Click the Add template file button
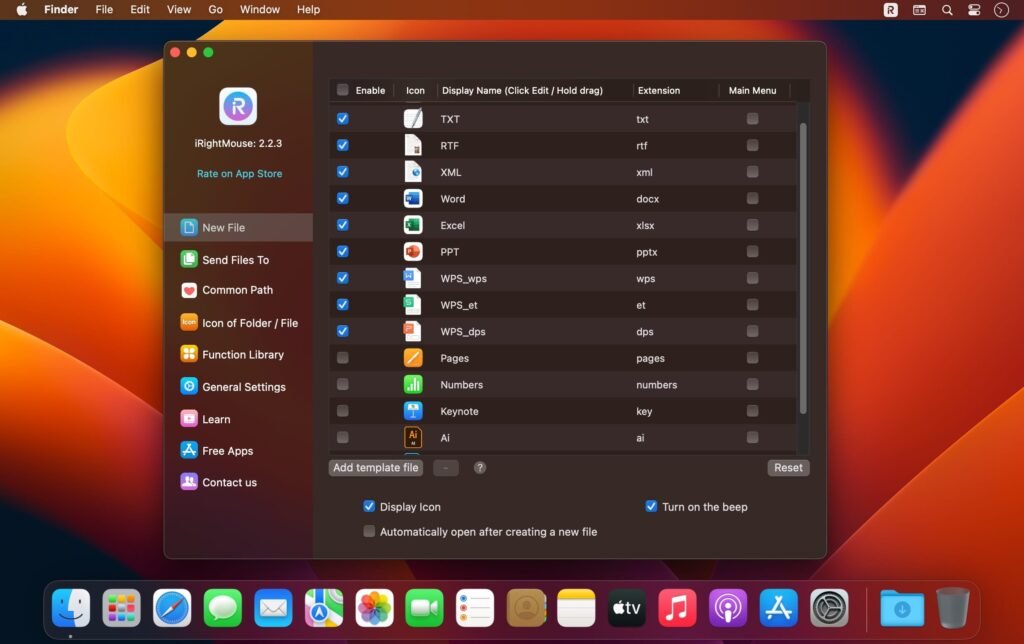This screenshot has width=1024, height=644. 375,467
